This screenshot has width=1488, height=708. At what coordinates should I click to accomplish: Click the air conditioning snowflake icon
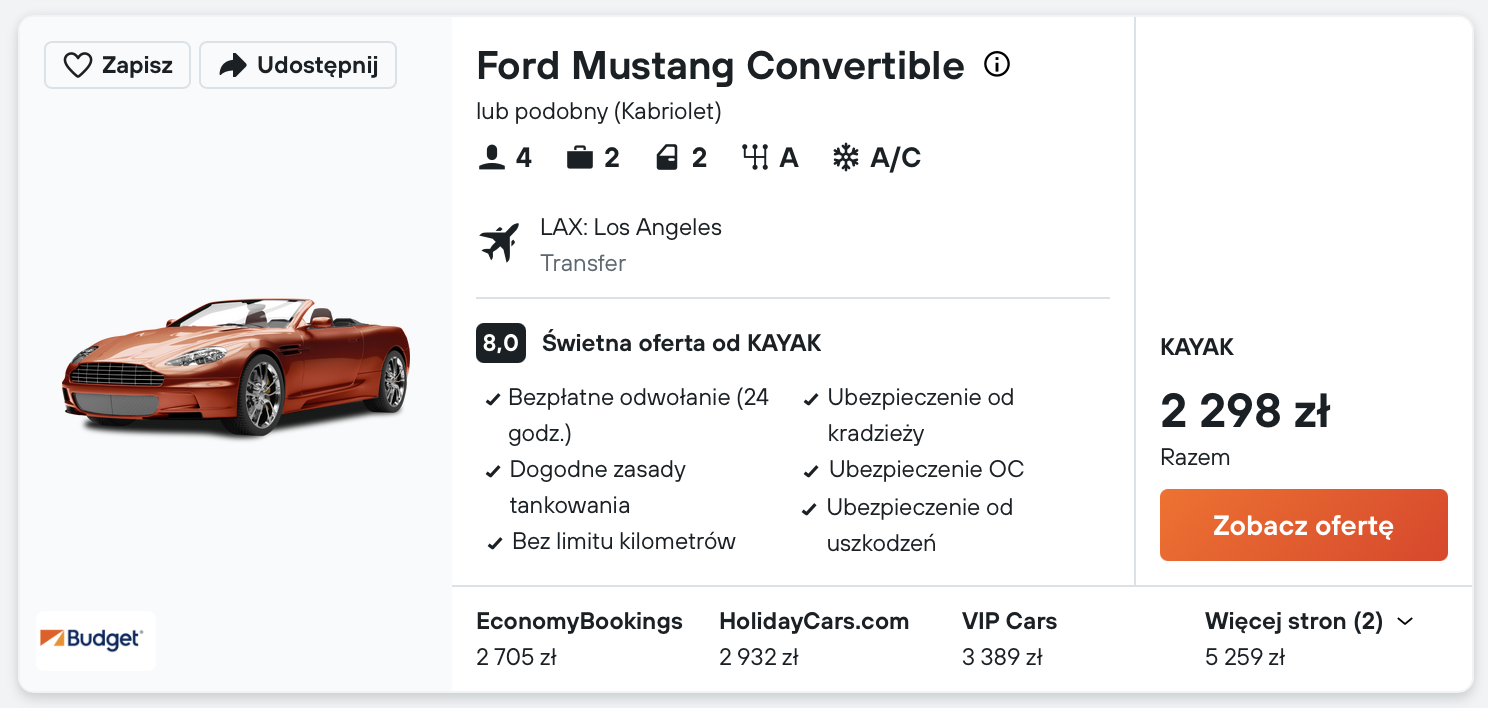pyautogui.click(x=846, y=158)
